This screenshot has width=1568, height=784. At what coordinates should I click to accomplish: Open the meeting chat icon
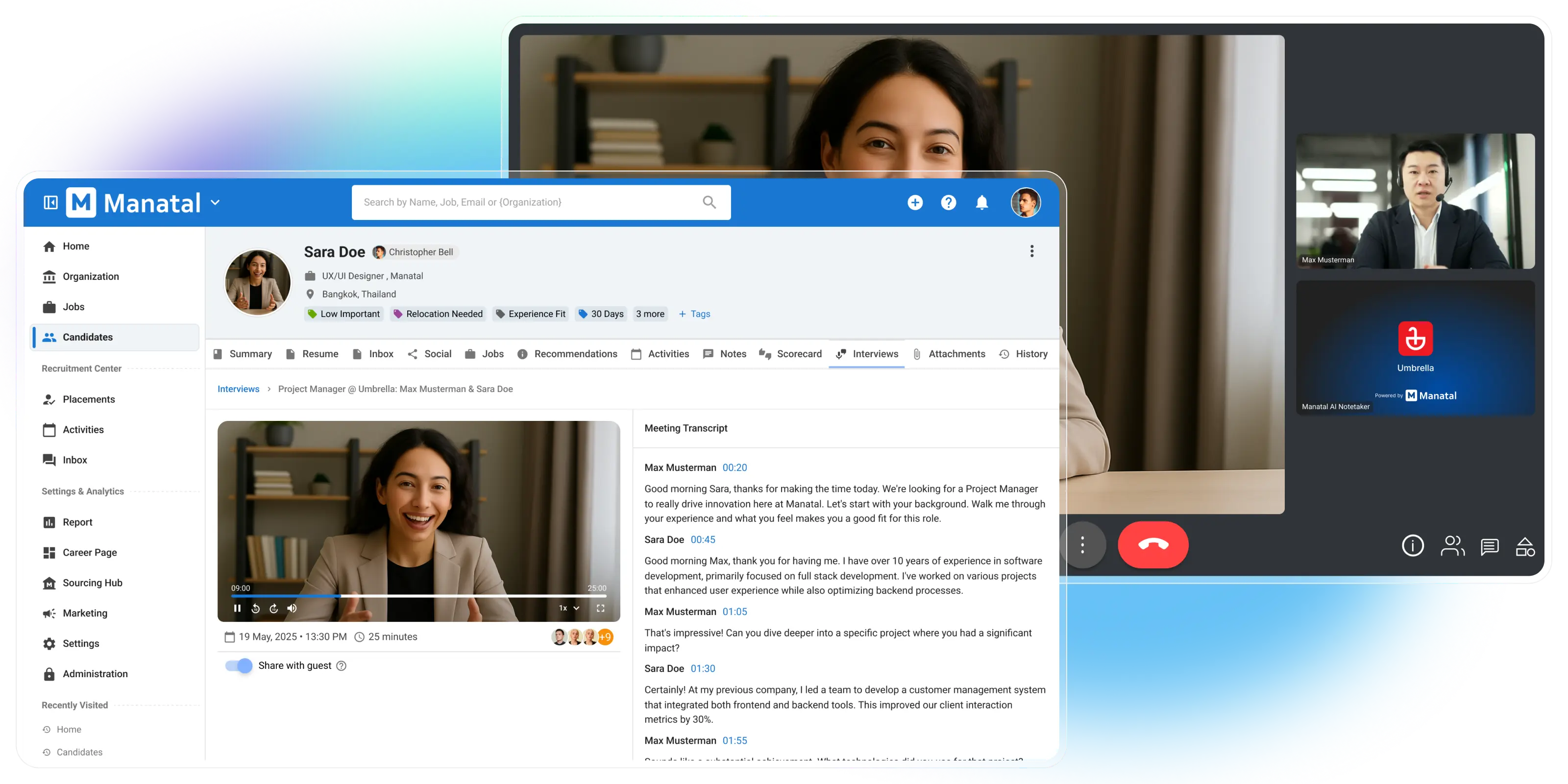[1489, 546]
